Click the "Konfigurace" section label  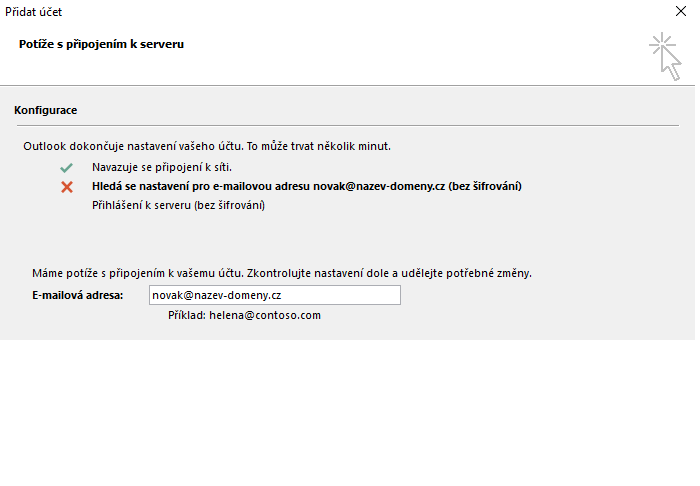point(46,109)
